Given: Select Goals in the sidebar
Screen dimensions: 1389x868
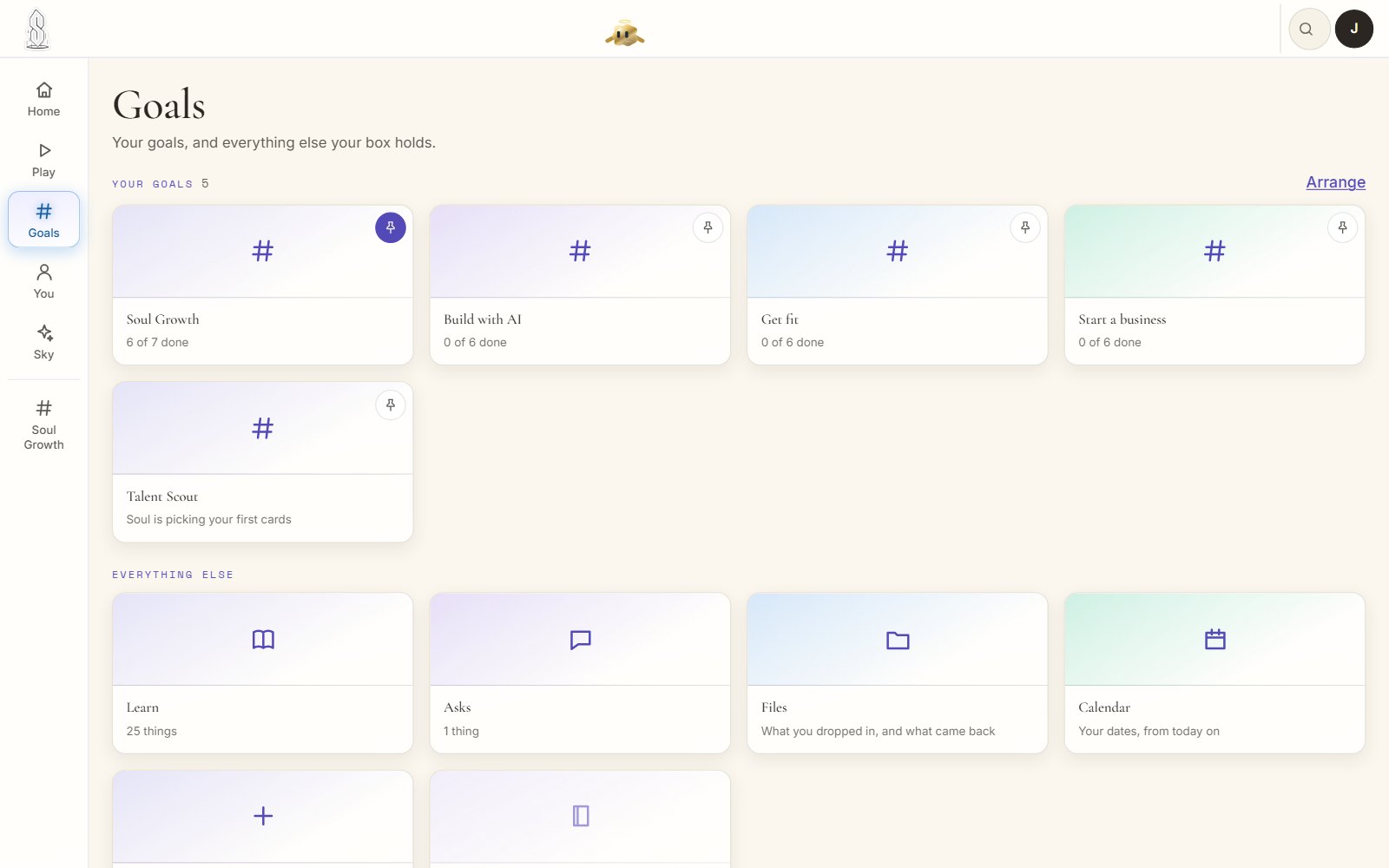Looking at the screenshot, I should 44,220.
